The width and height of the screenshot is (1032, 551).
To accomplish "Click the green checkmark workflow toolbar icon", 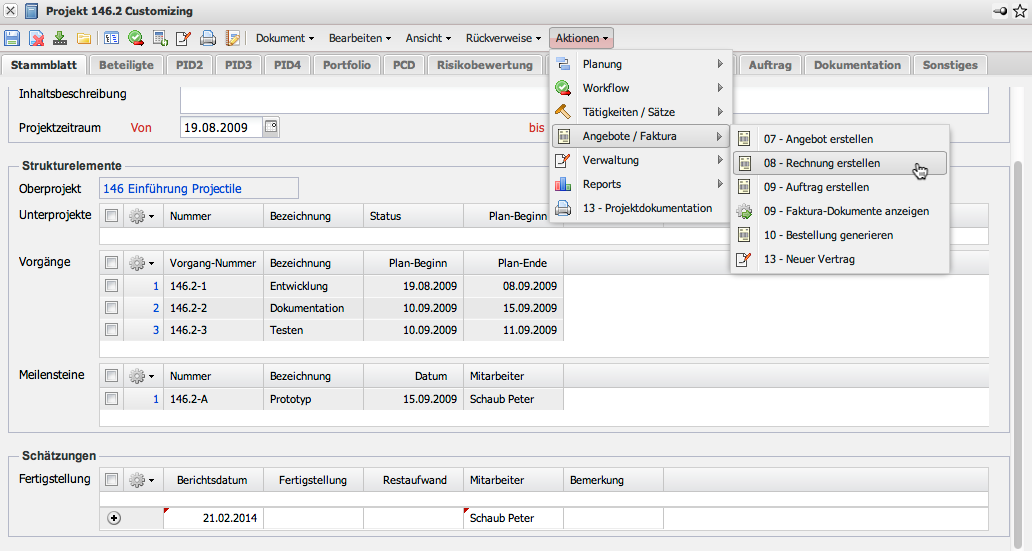I will pos(135,39).
